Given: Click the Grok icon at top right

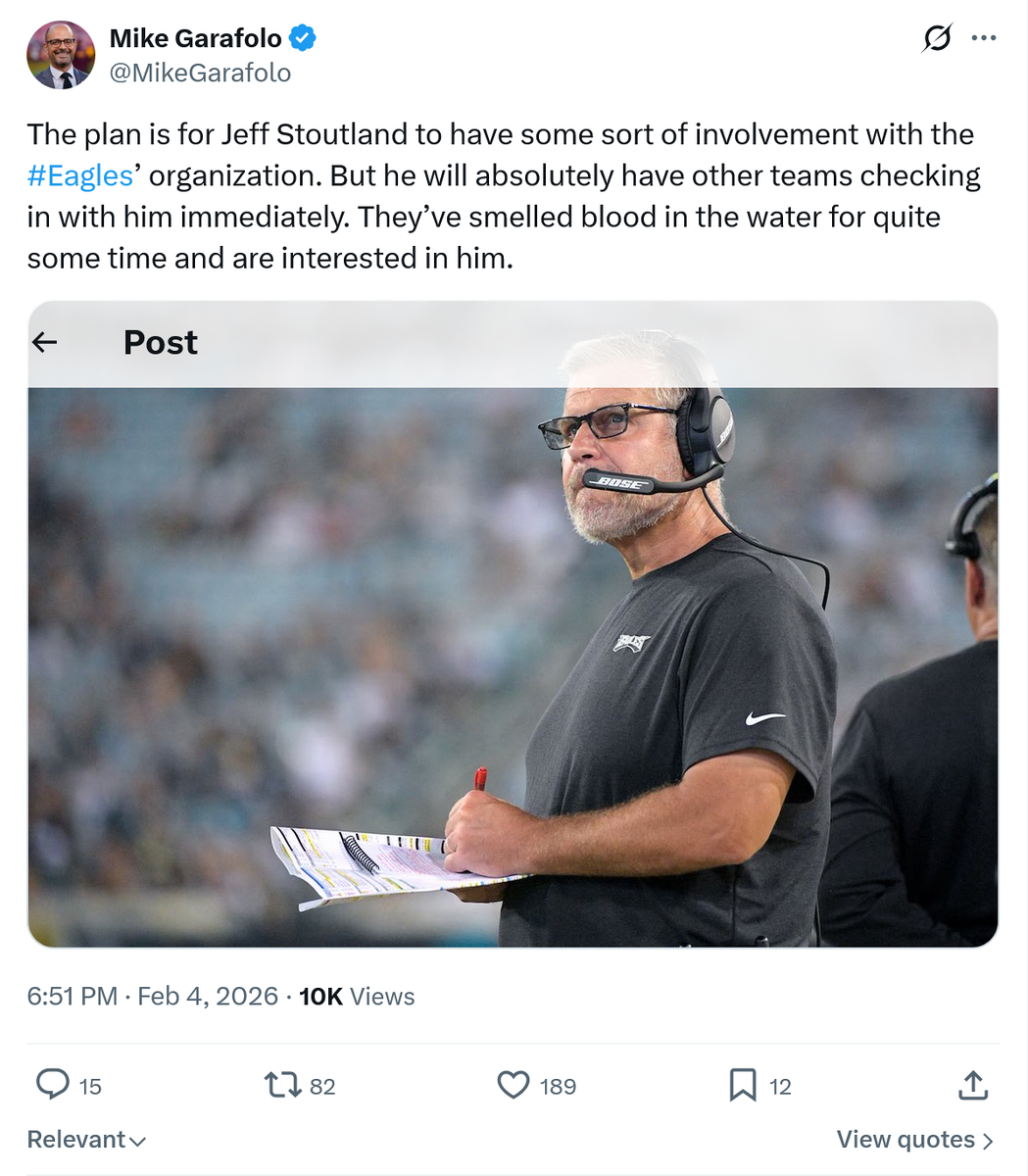Looking at the screenshot, I should pyautogui.click(x=937, y=38).
